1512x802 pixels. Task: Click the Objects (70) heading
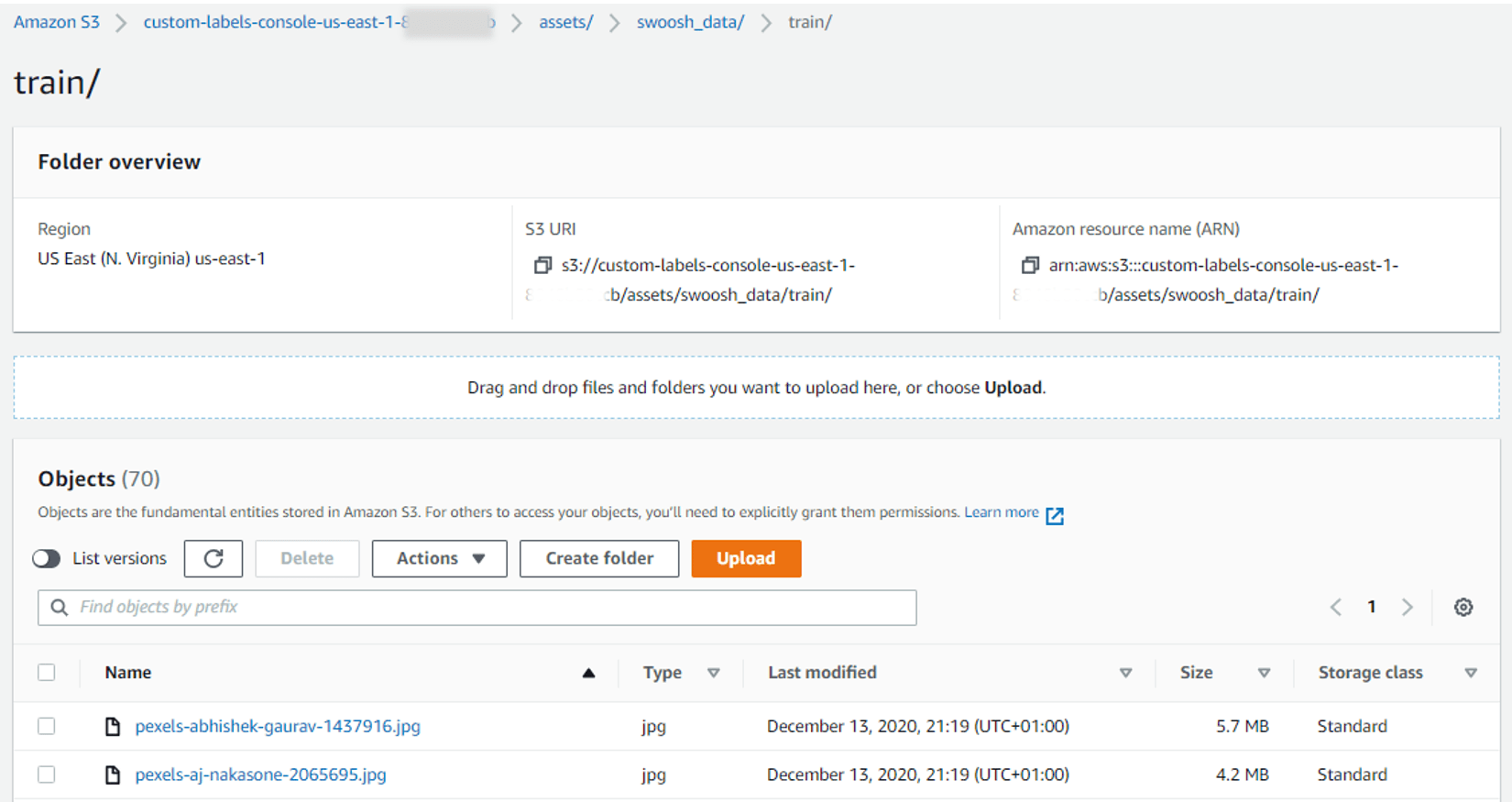point(99,478)
